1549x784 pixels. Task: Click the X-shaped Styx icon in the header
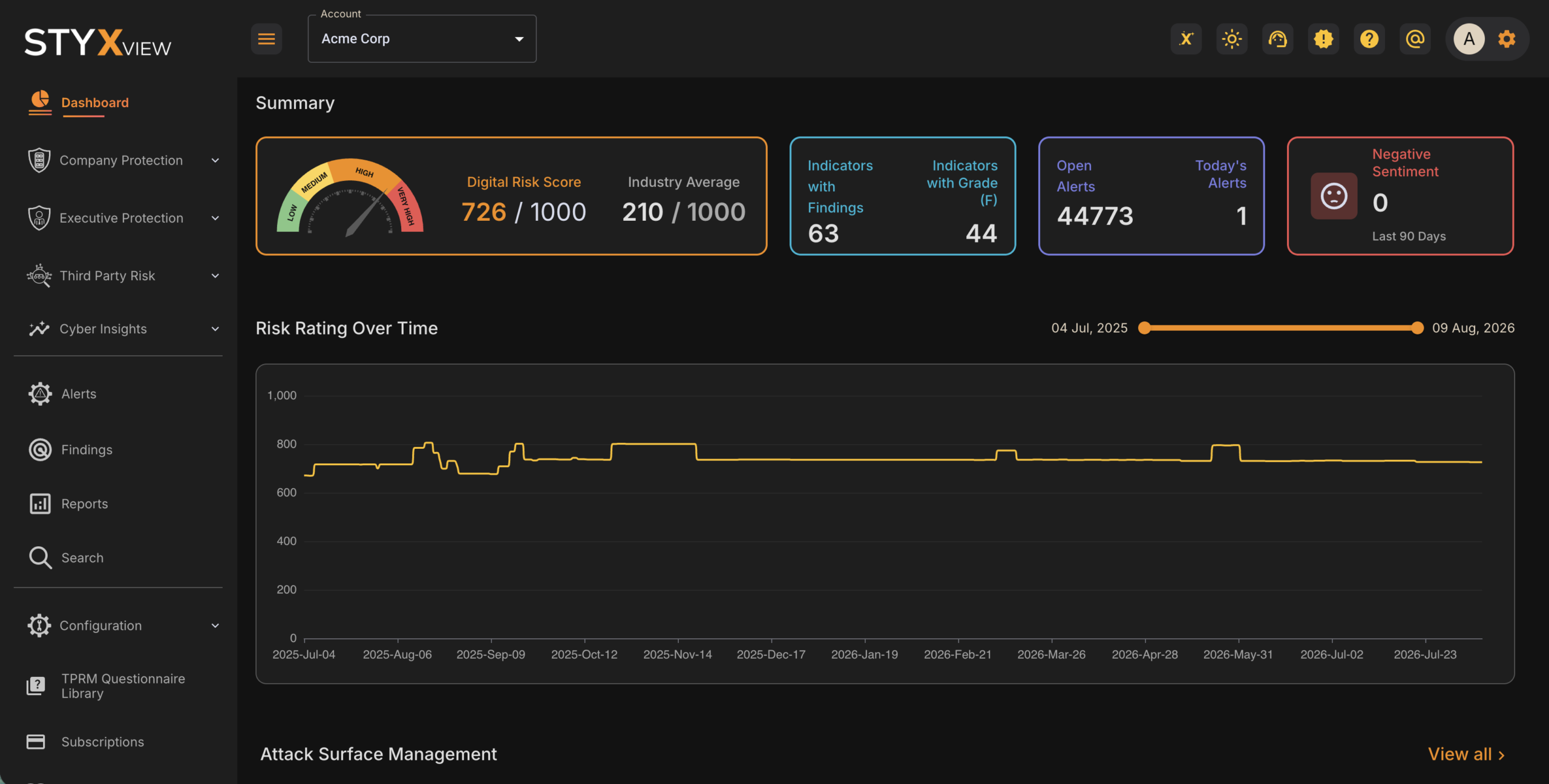[x=1186, y=39]
